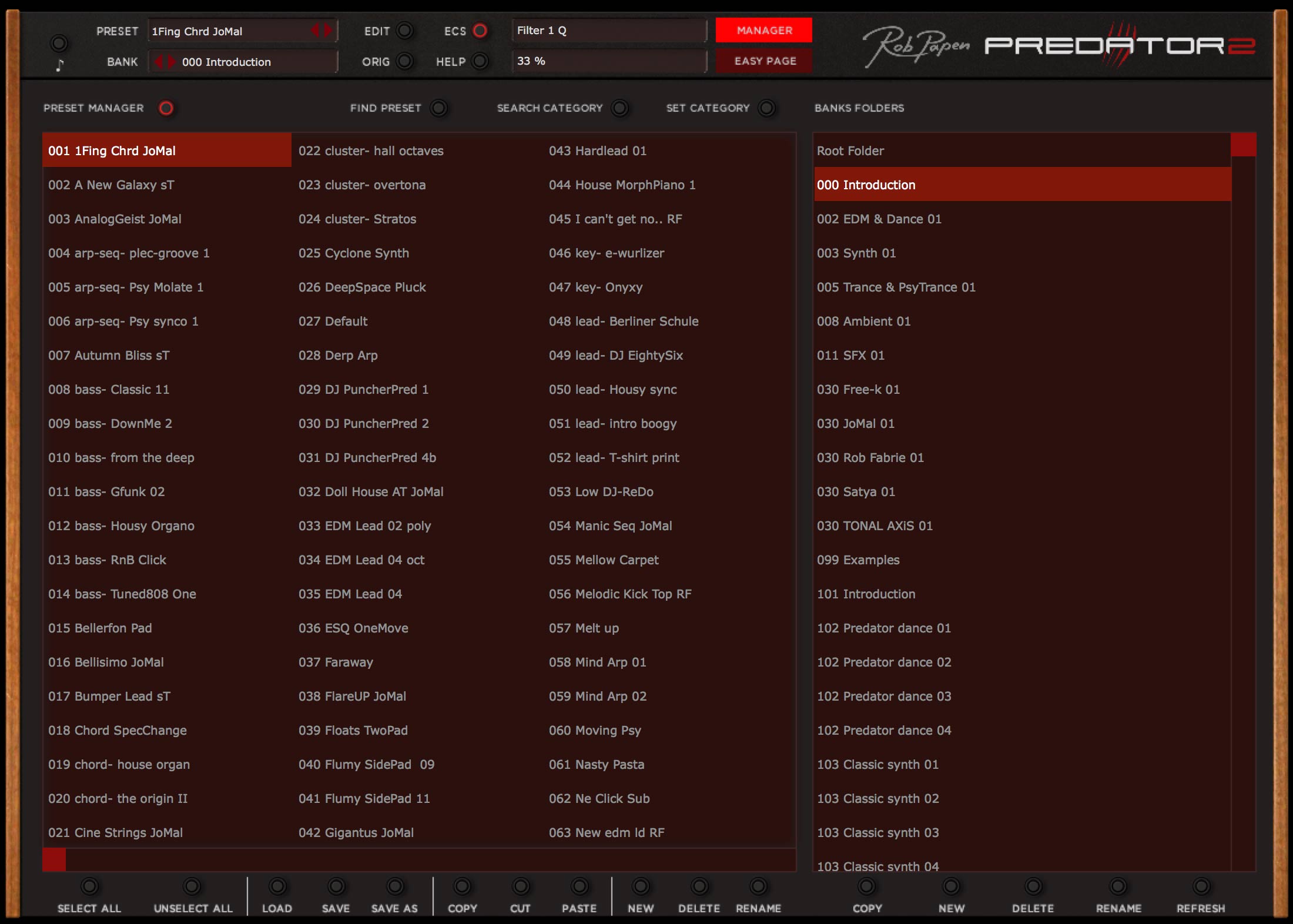1293x924 pixels.
Task: Select preset 027 Default
Action: [x=417, y=321]
